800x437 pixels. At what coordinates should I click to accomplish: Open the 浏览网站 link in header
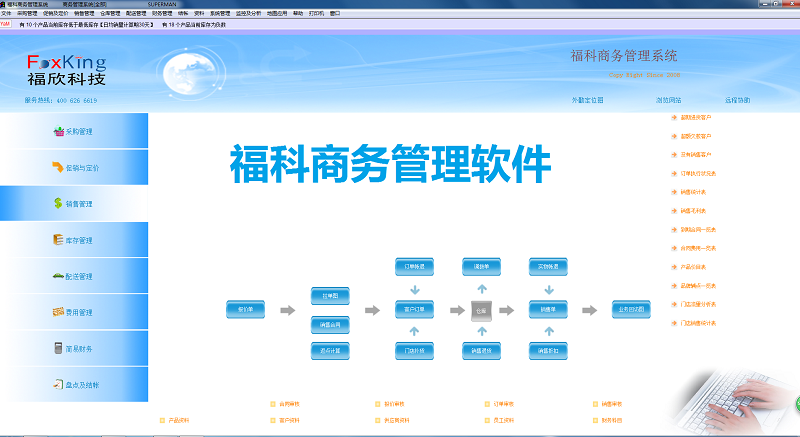click(668, 100)
